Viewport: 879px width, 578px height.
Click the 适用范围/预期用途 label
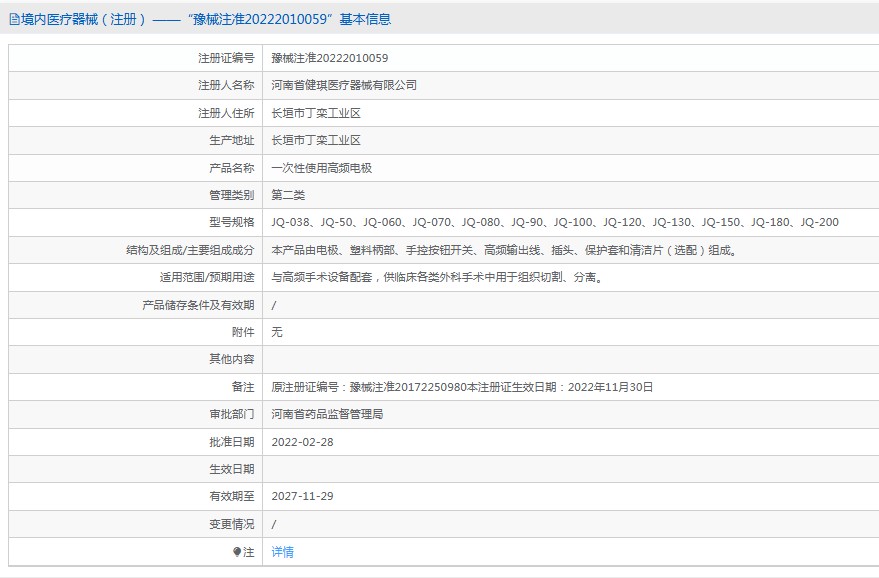pyautogui.click(x=207, y=278)
